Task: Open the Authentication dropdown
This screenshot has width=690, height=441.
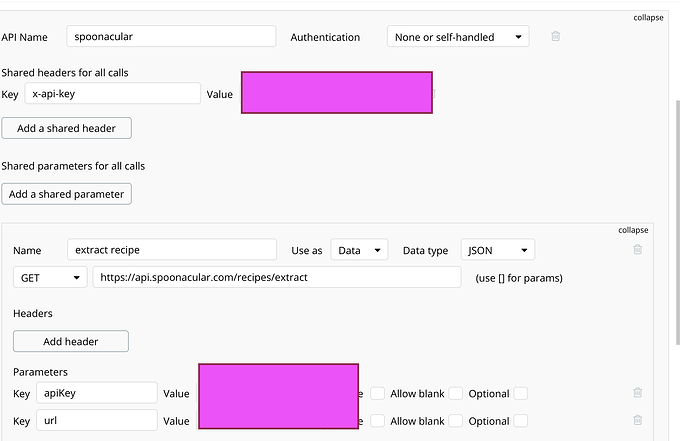Action: tap(458, 37)
